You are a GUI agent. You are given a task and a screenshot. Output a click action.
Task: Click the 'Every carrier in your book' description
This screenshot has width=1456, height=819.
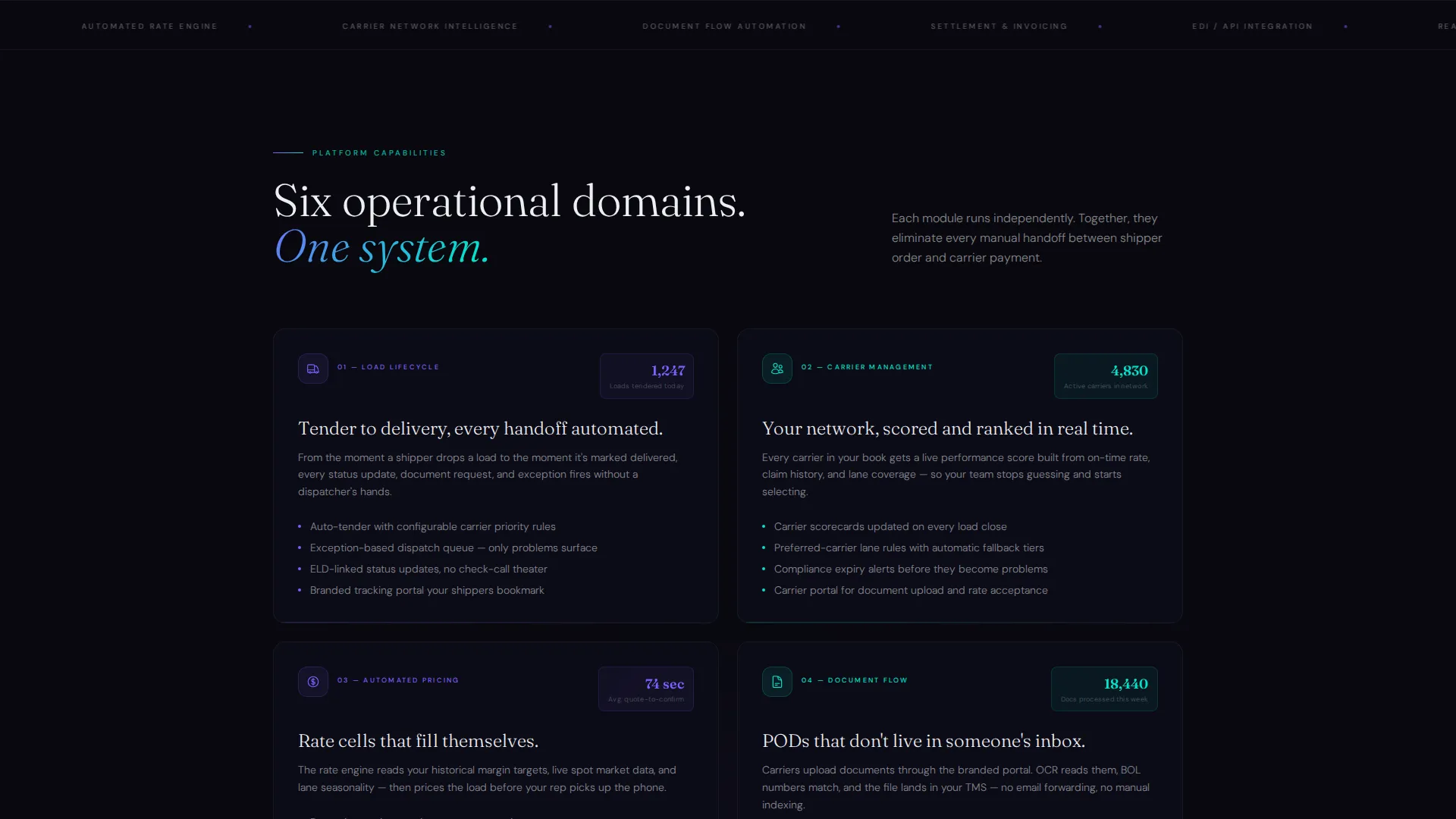point(956,475)
